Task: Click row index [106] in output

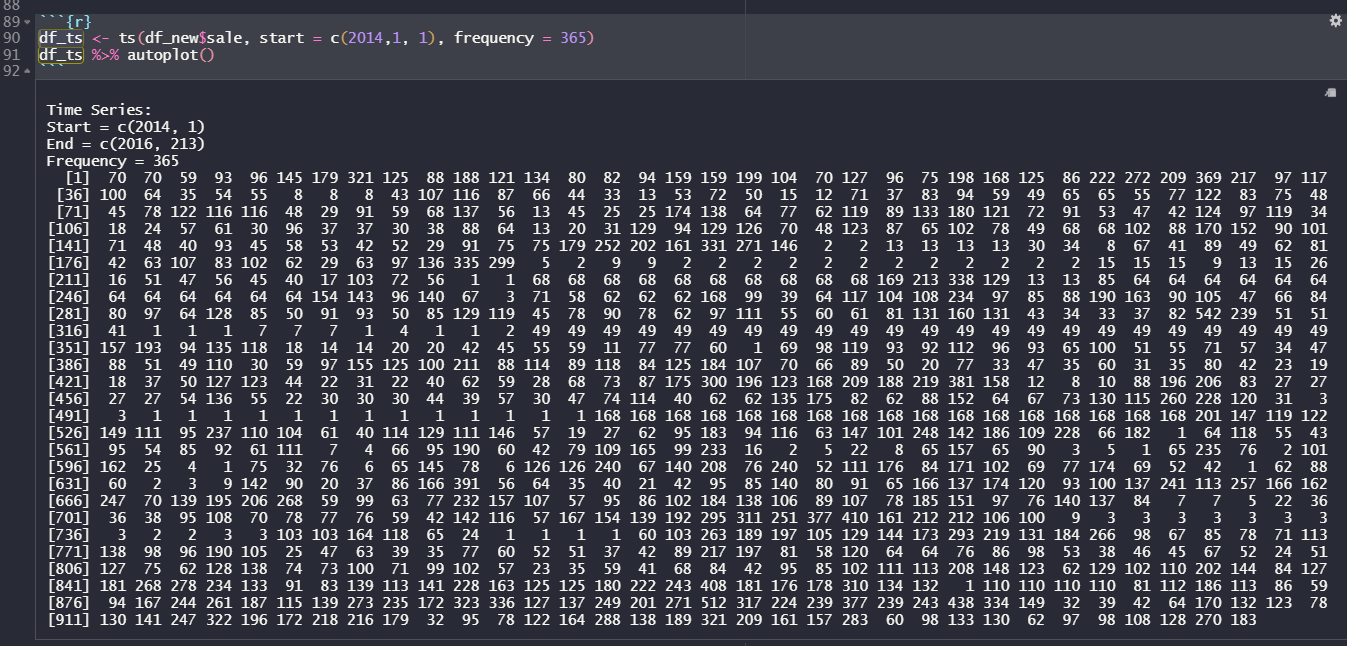Action: click(68, 228)
